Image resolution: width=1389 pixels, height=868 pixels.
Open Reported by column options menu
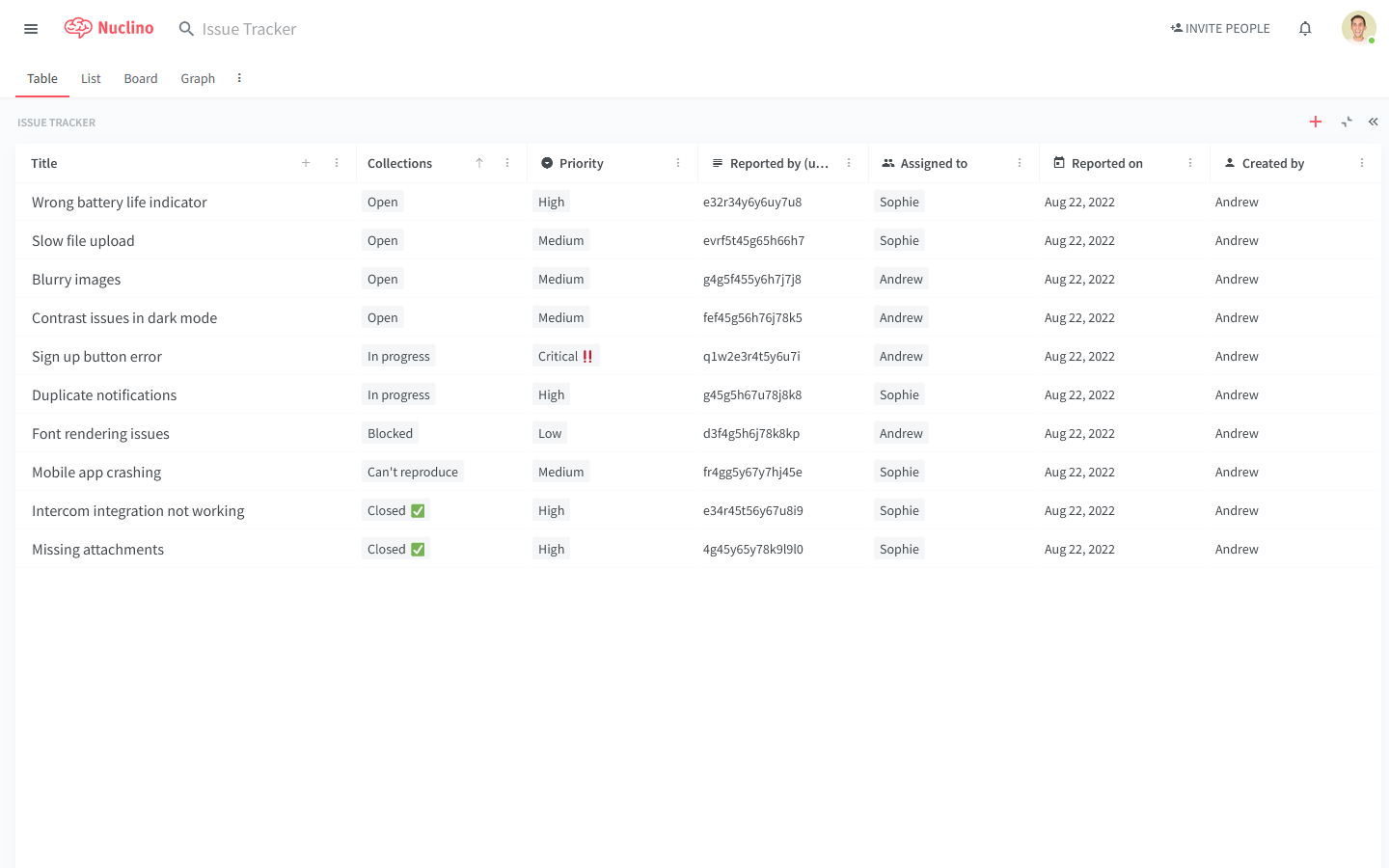tap(849, 163)
